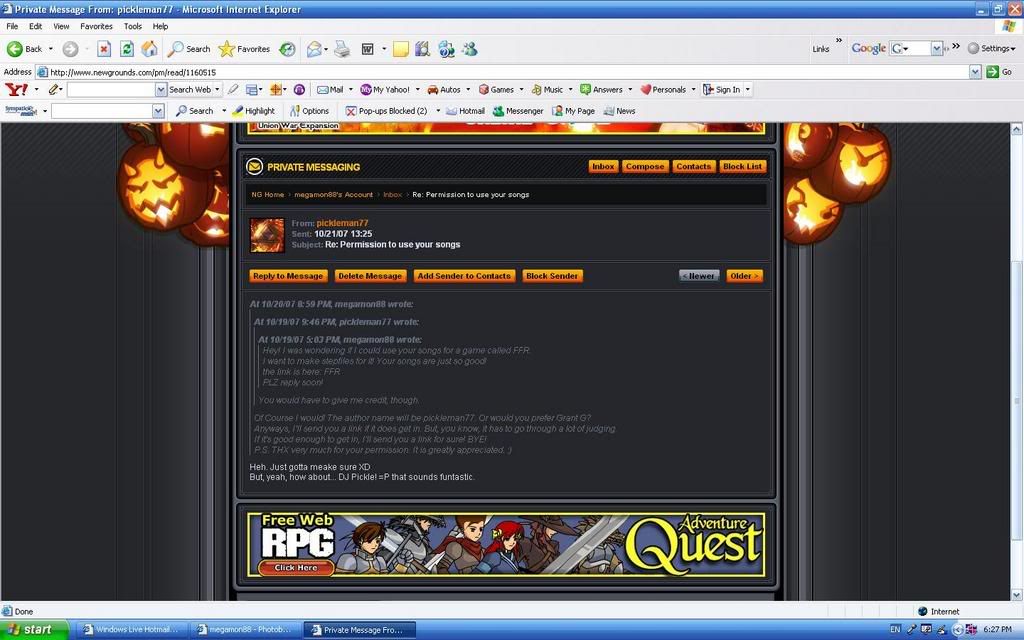
Task: Click the Adventure Quest banner ad
Action: (505, 545)
